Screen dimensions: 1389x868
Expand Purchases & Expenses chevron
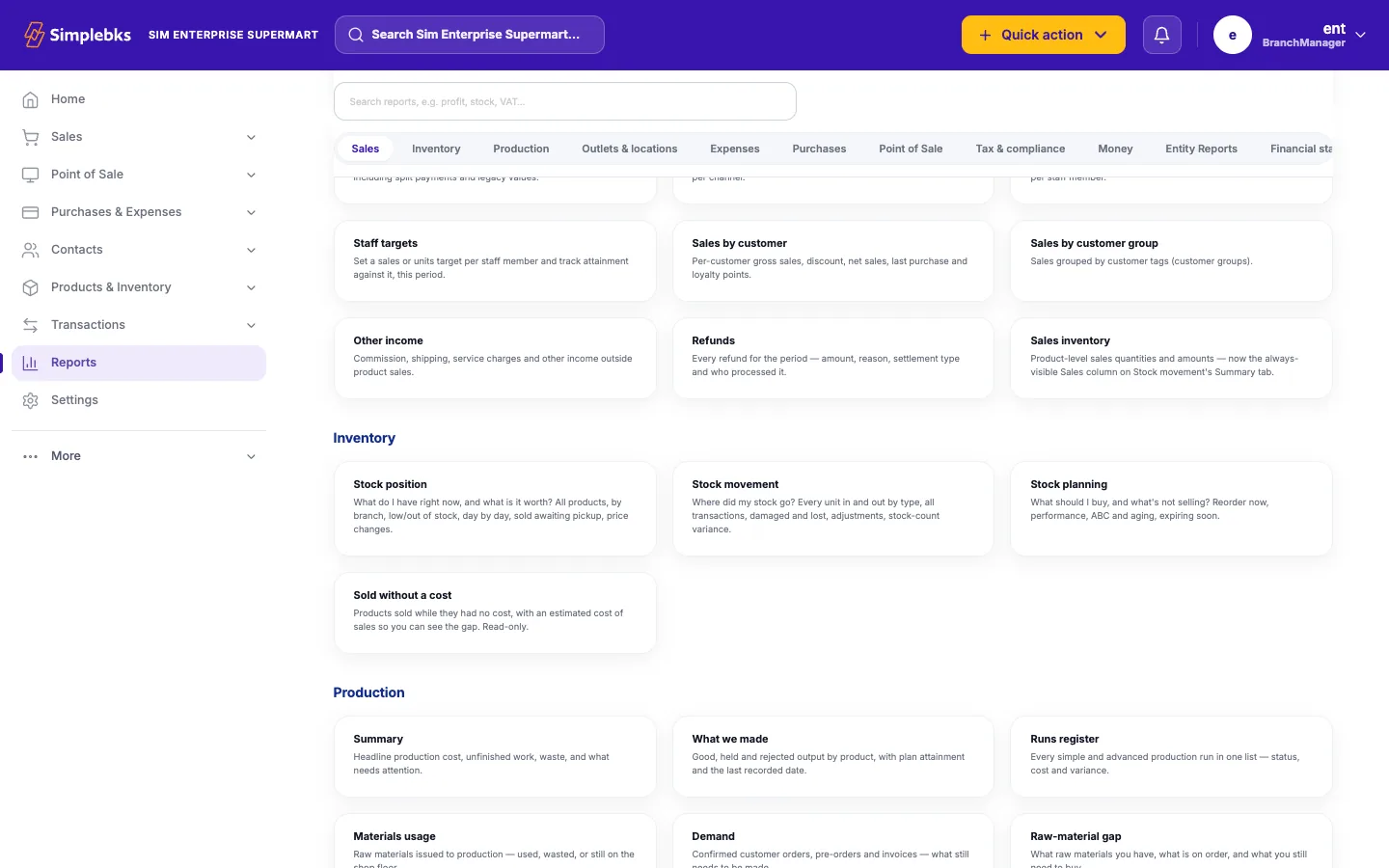tap(251, 212)
